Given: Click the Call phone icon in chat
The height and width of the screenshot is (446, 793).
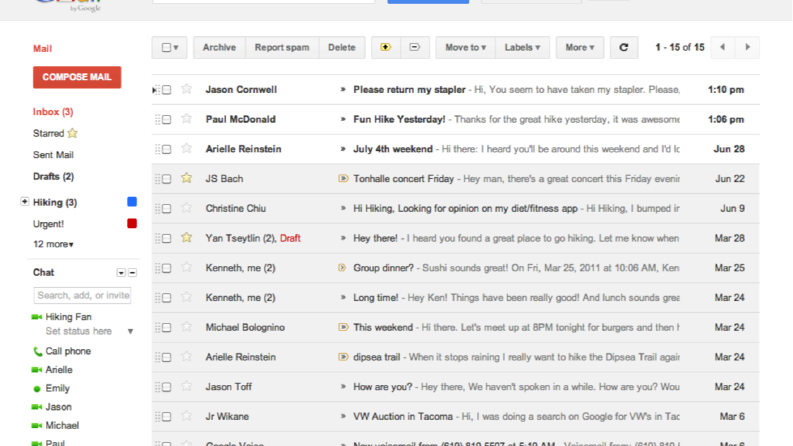Looking at the screenshot, I should coord(37,351).
